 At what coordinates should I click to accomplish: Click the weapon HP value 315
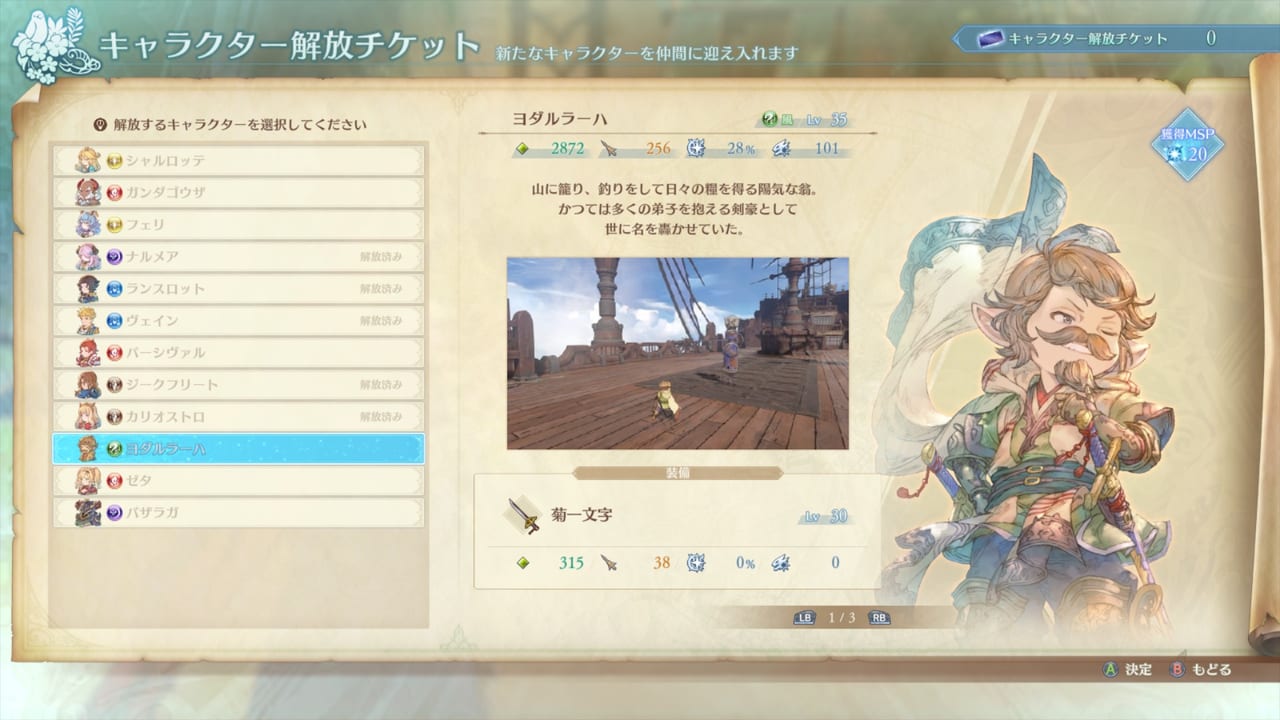pos(571,563)
